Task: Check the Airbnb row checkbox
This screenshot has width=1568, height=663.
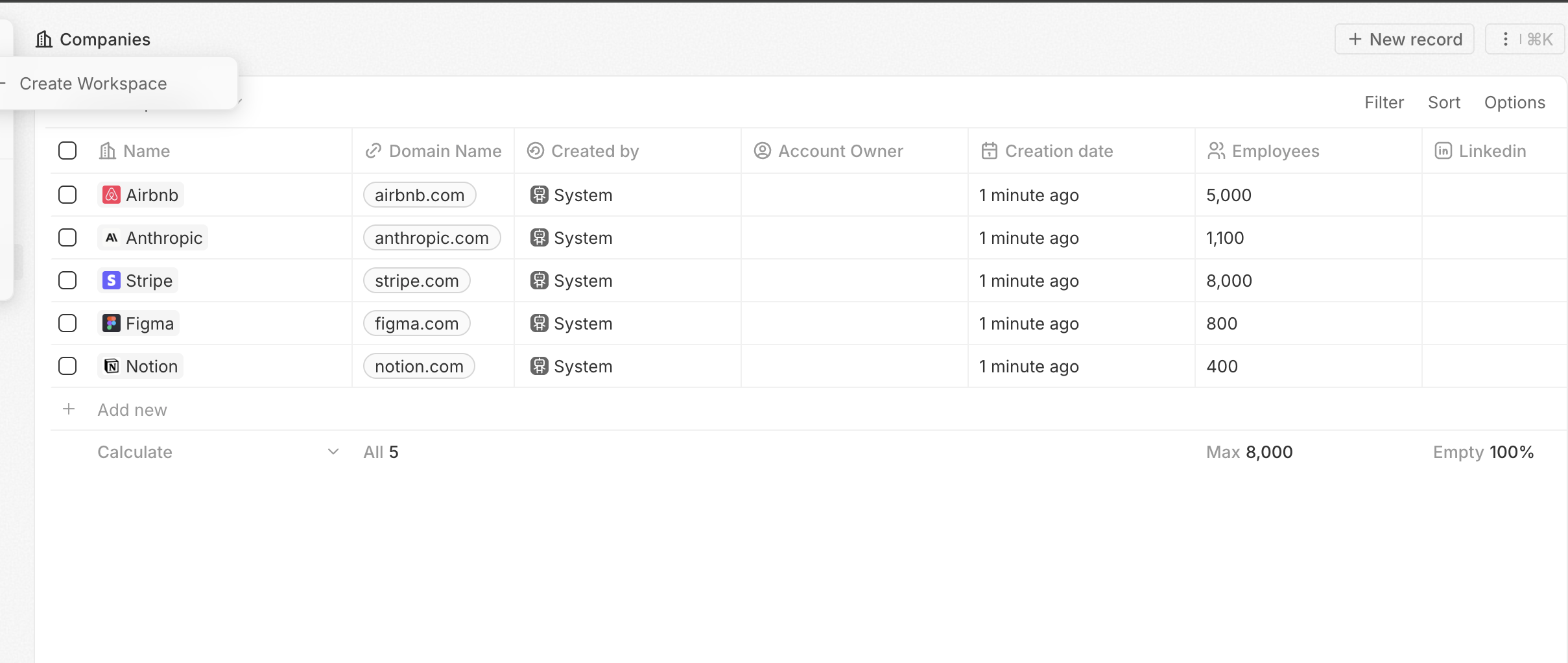Action: pyautogui.click(x=67, y=195)
